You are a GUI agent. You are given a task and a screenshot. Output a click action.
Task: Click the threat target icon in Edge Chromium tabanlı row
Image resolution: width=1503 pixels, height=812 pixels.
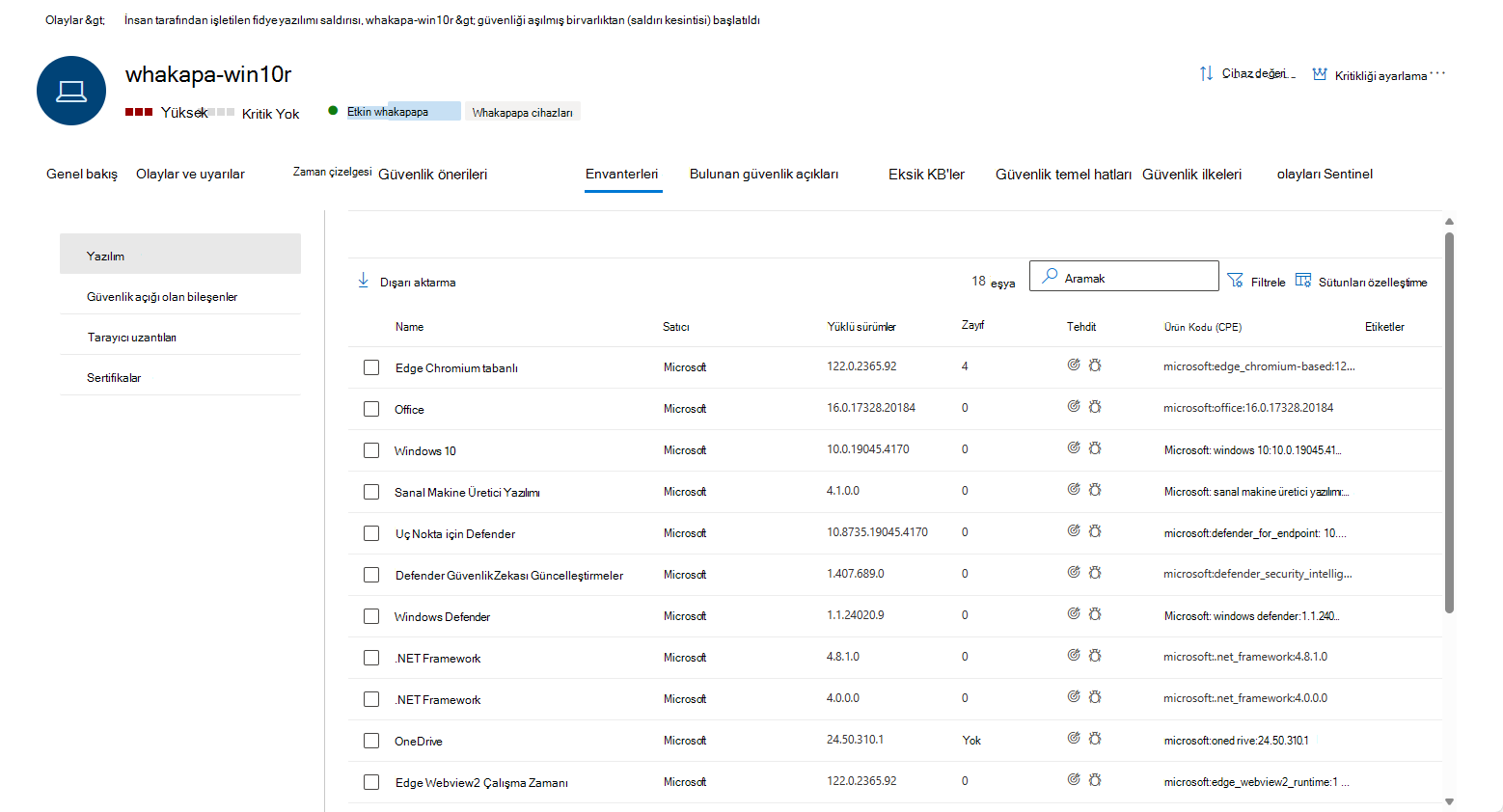[1074, 365]
